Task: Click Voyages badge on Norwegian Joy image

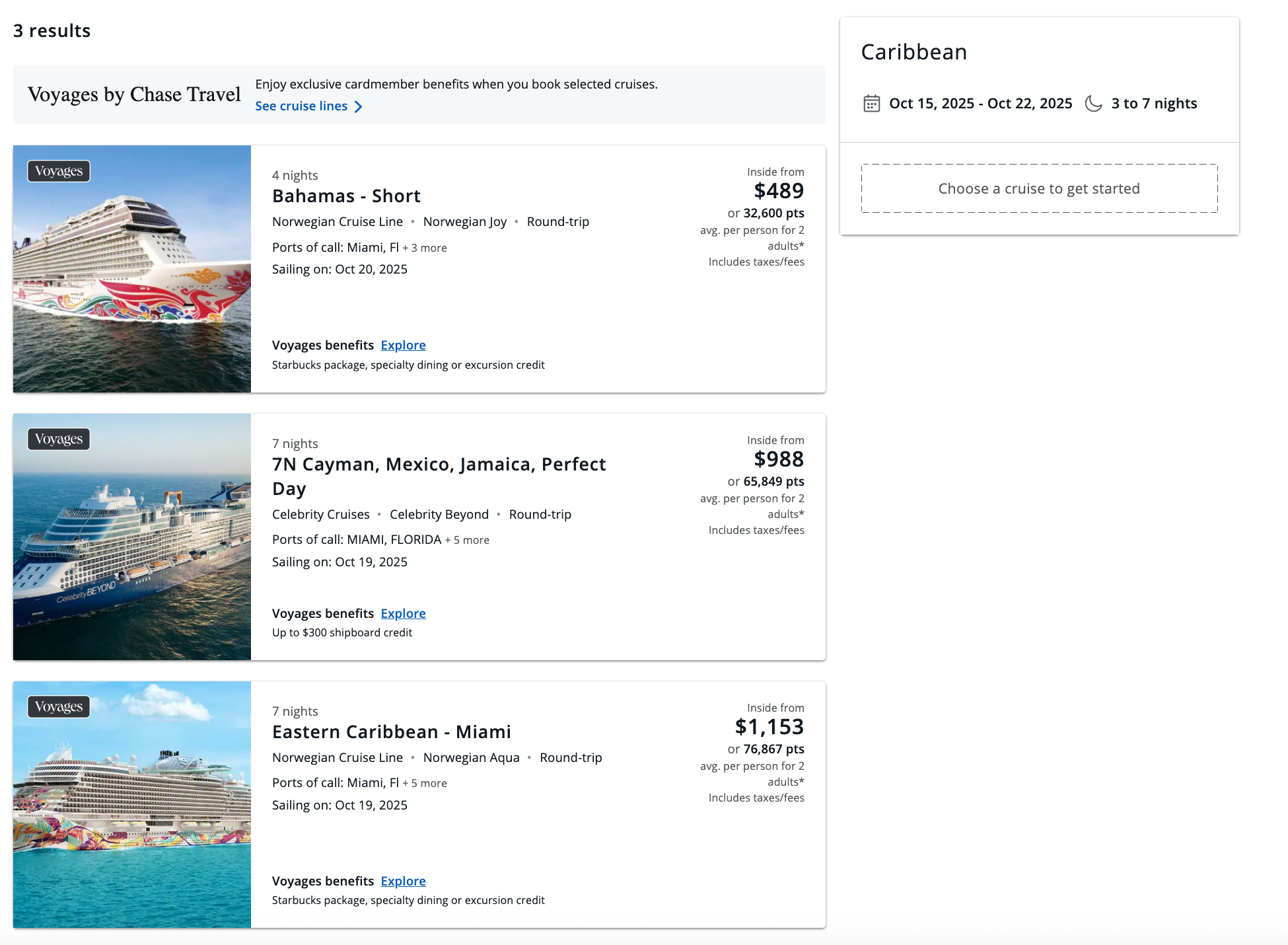Action: click(x=59, y=171)
